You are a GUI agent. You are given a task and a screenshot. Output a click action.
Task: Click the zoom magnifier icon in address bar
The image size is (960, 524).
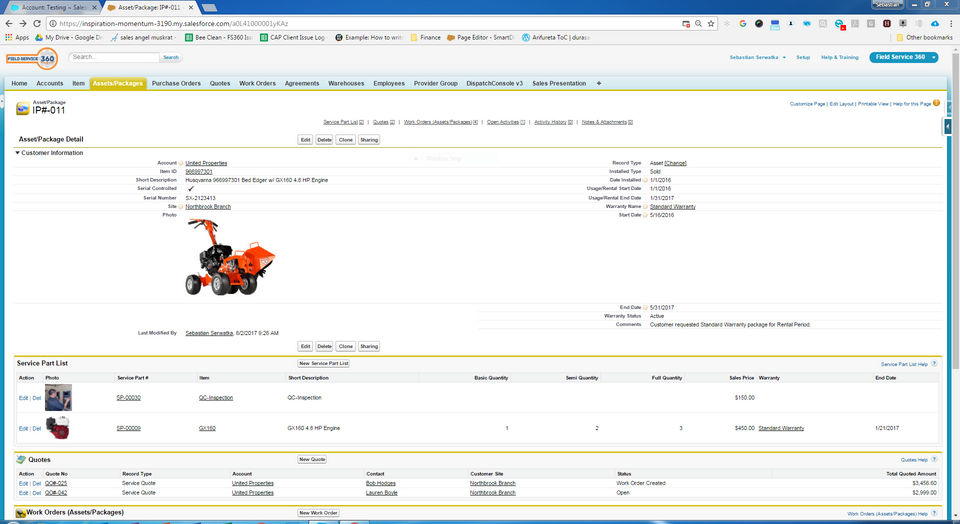[x=699, y=23]
